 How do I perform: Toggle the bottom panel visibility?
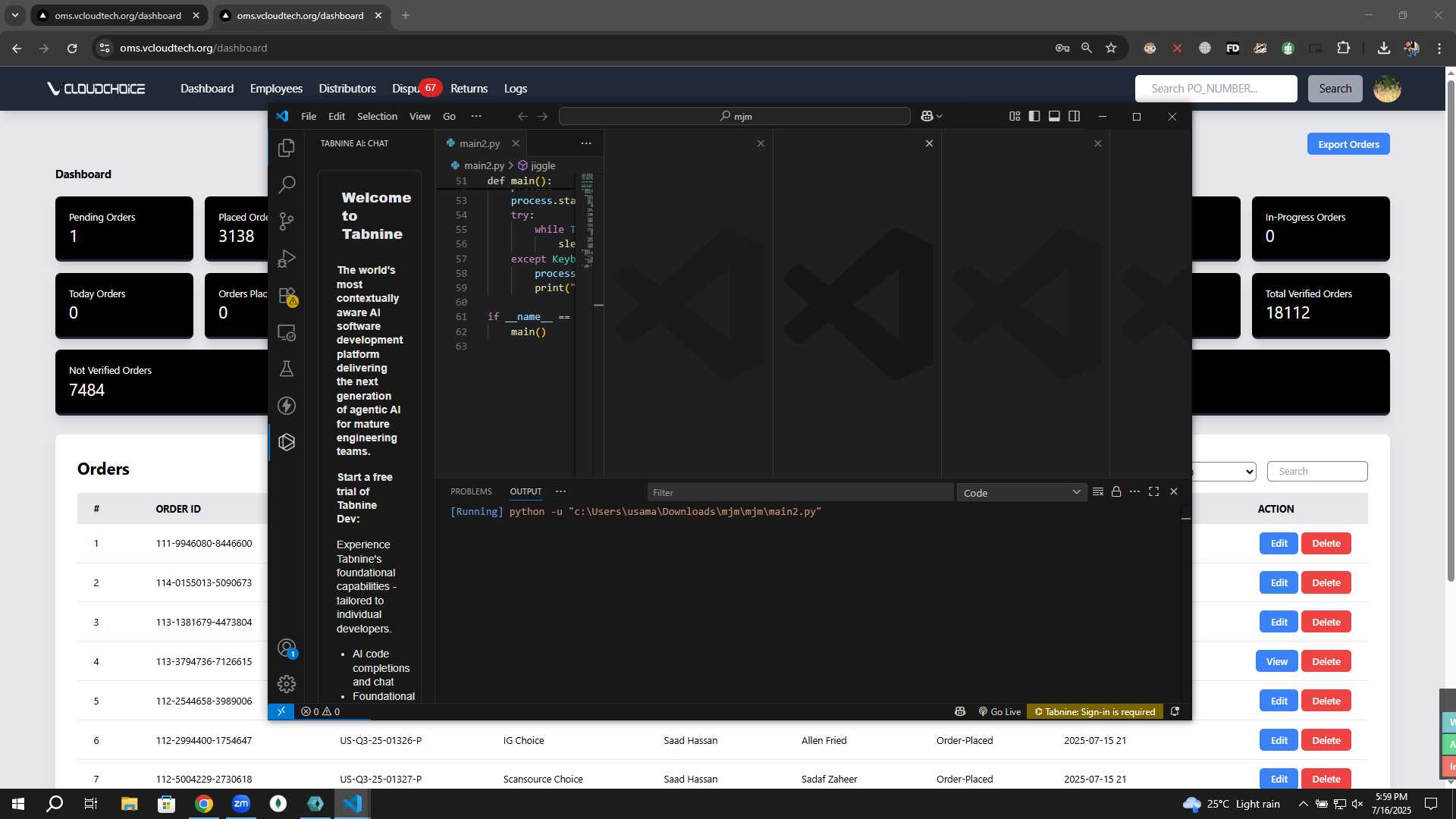click(x=1054, y=116)
